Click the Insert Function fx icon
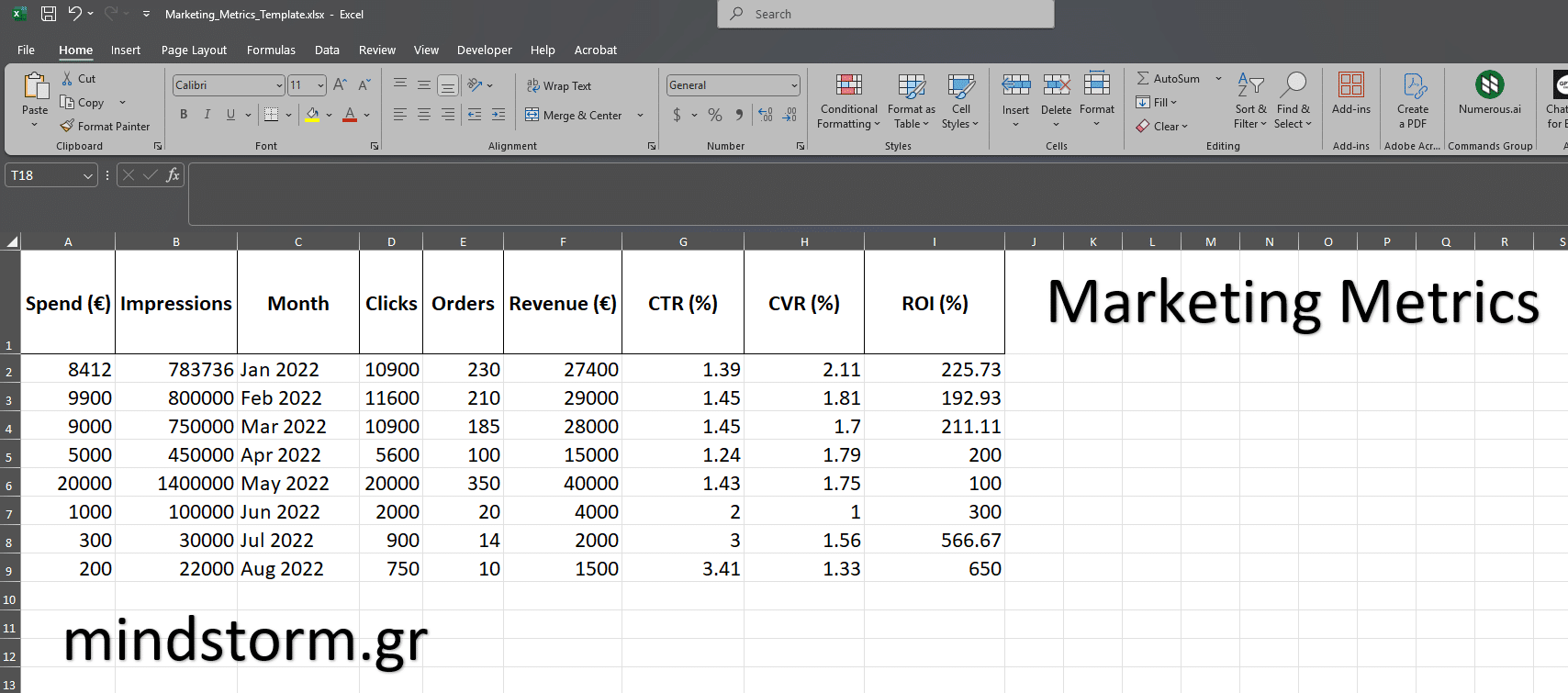Image resolution: width=1568 pixels, height=693 pixels. [173, 175]
